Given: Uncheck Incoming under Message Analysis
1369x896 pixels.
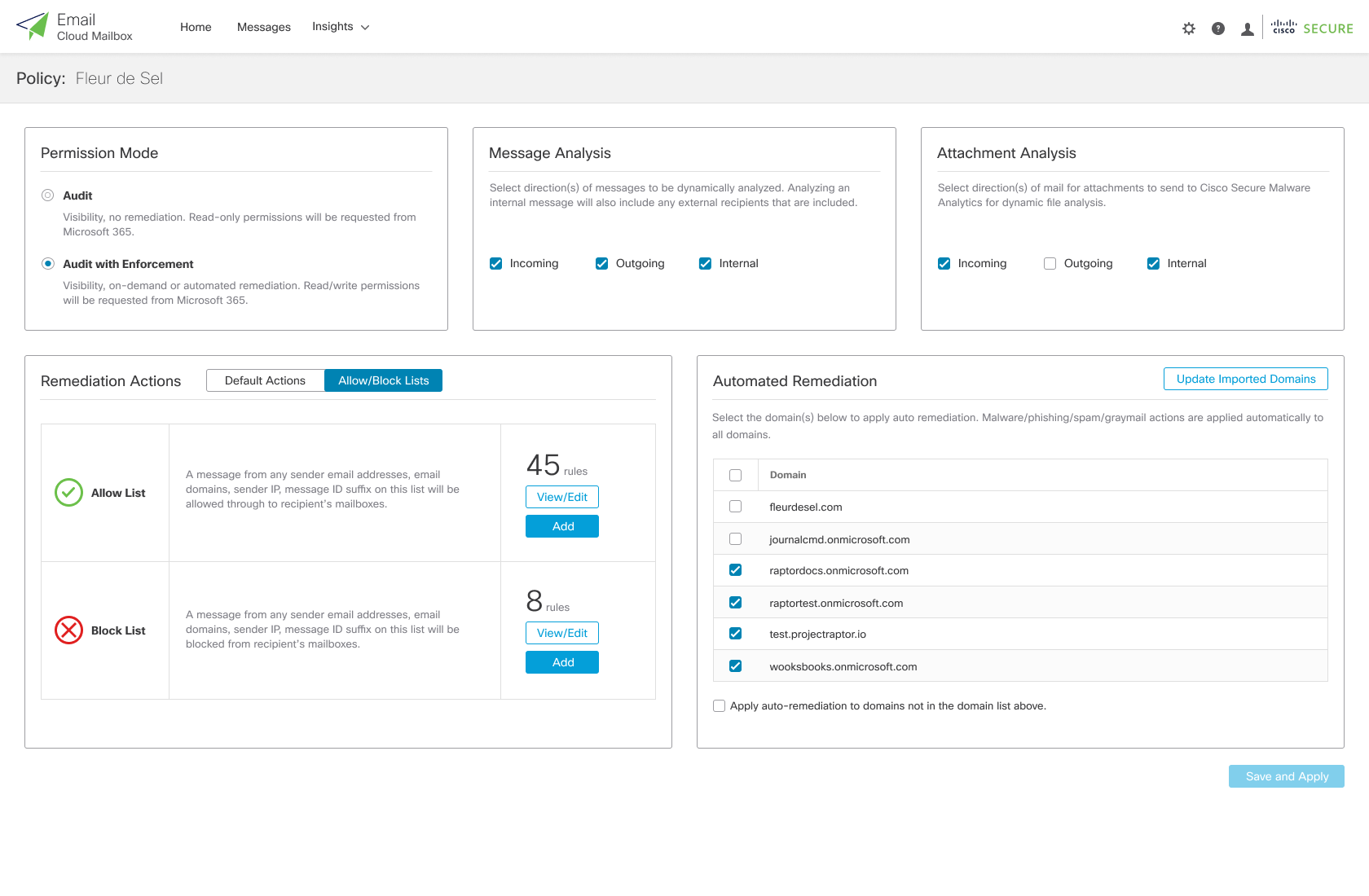Looking at the screenshot, I should [495, 263].
